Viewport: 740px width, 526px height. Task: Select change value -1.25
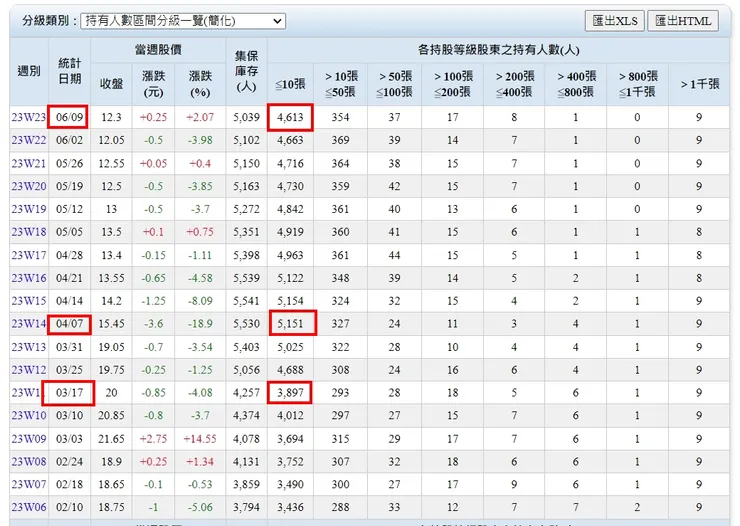pyautogui.click(x=153, y=301)
